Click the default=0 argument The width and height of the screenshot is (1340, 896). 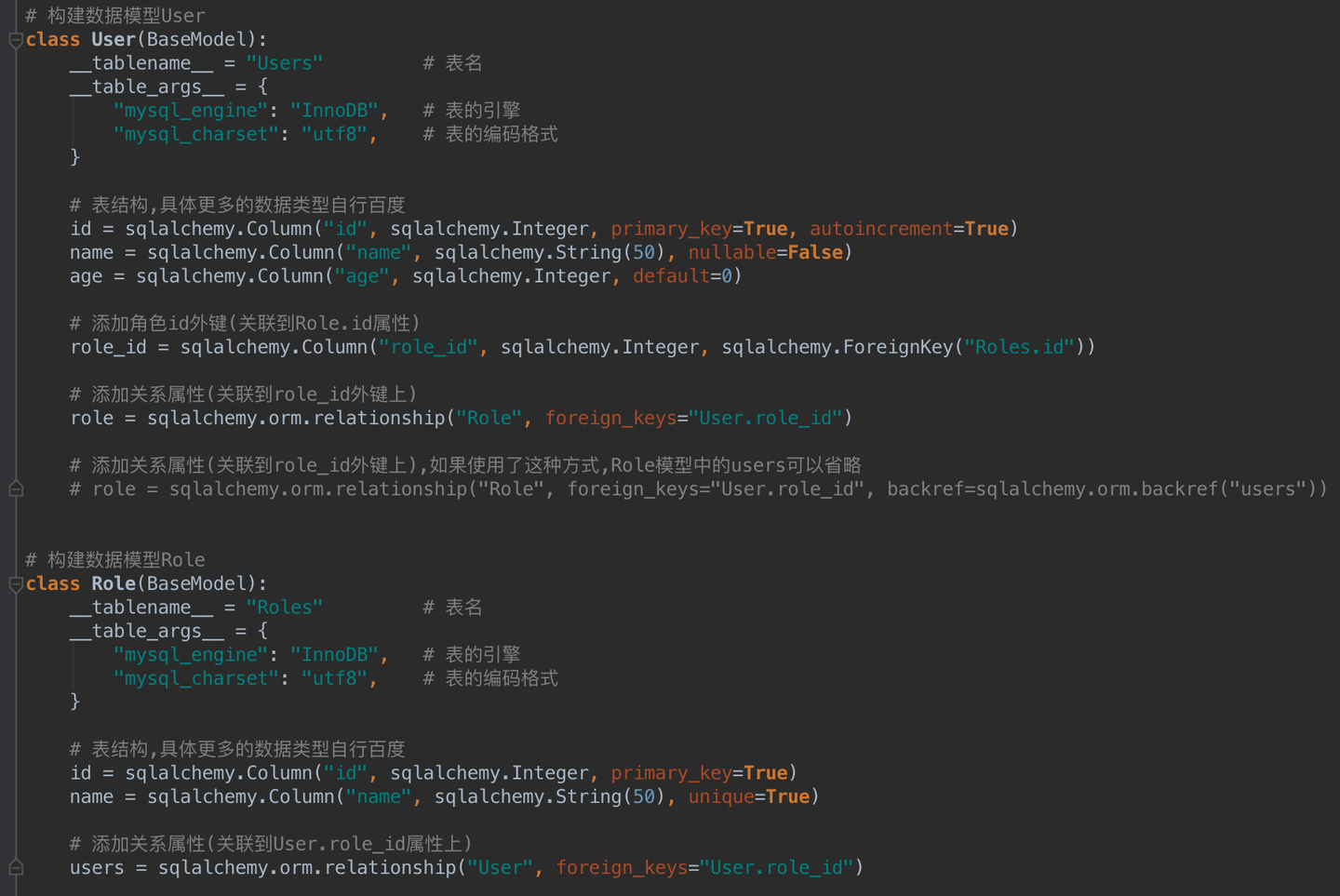pos(683,276)
